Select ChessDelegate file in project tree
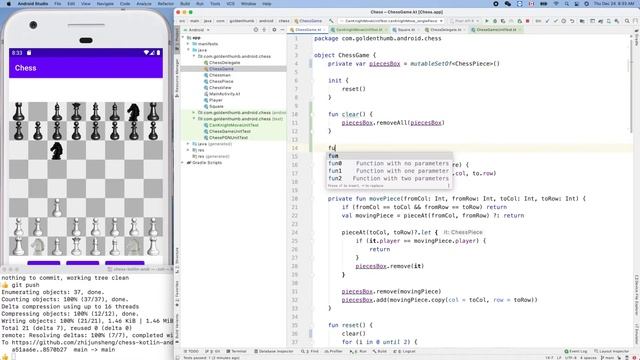Viewport: 640px width, 360px height. point(224,62)
